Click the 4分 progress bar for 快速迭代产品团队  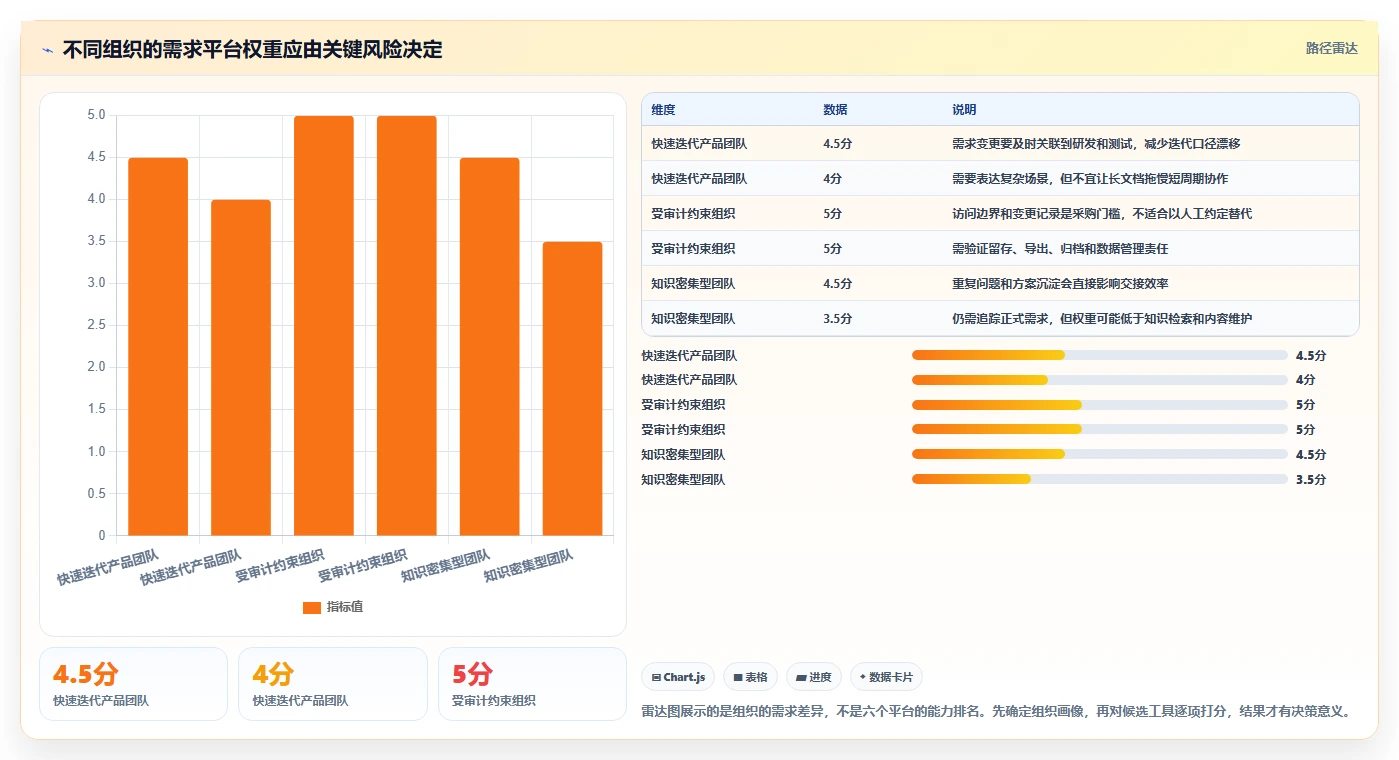coord(1100,380)
